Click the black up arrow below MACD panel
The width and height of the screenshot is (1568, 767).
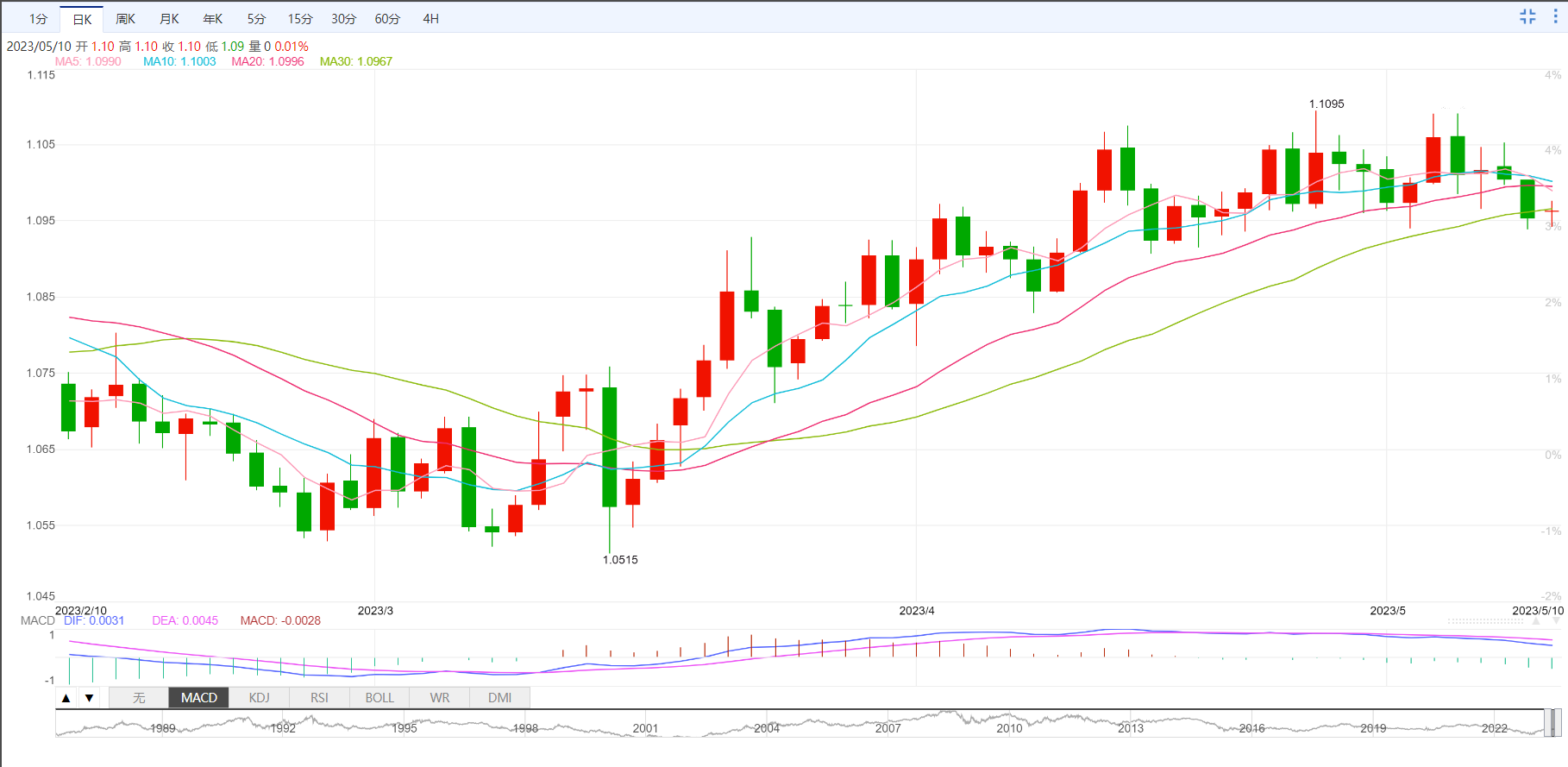[66, 698]
